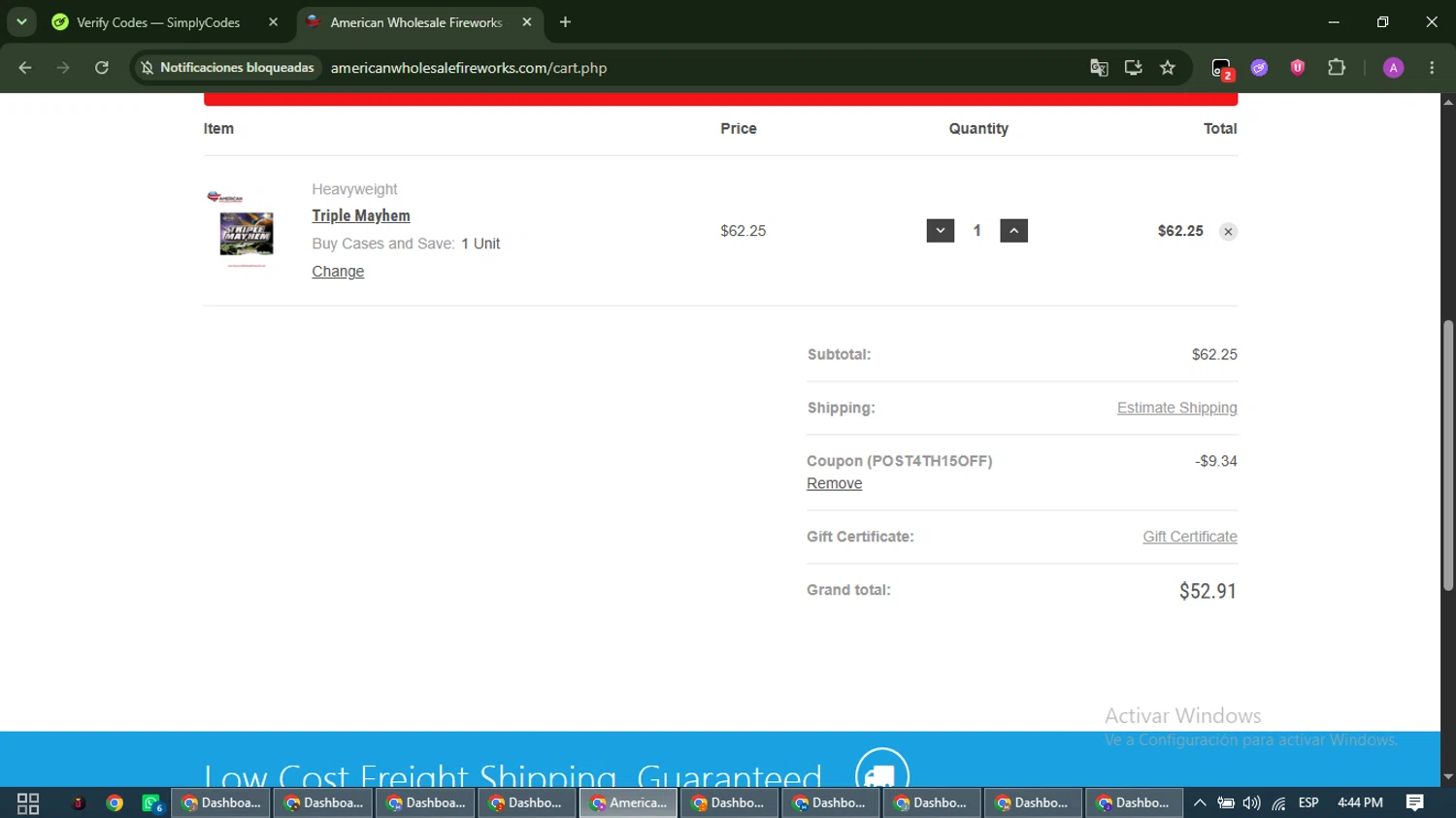Open Windows Task View

point(28,803)
